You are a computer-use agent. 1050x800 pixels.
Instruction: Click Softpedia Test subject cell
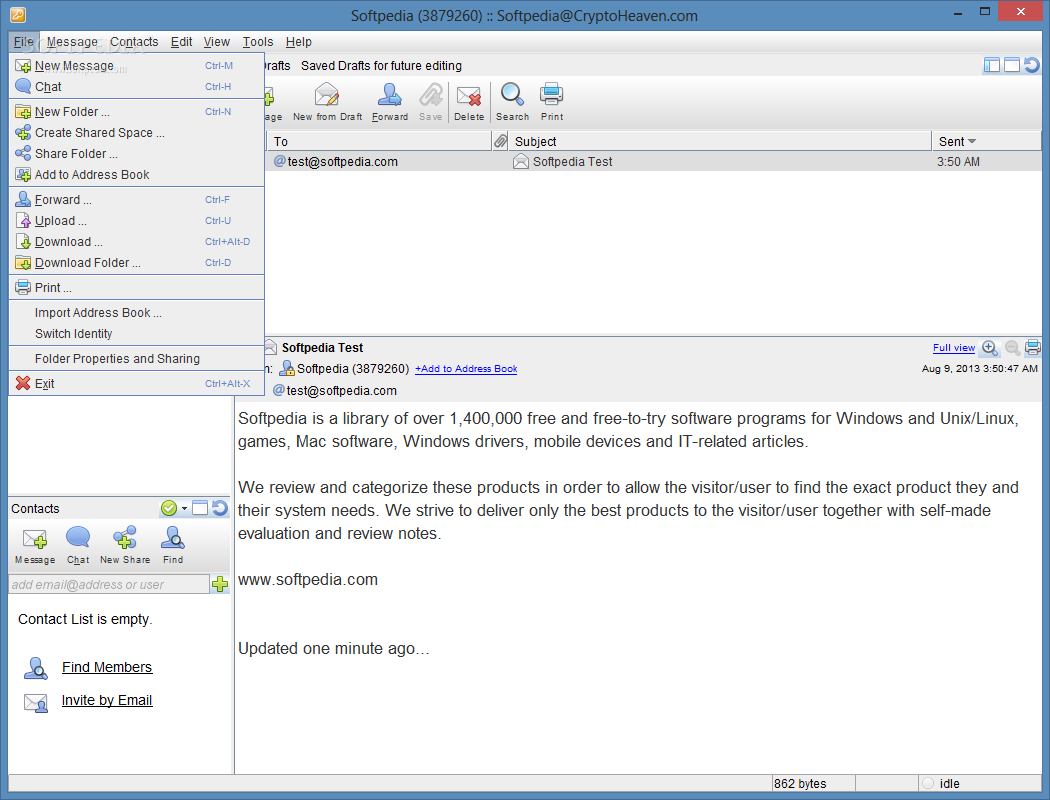[x=573, y=161]
